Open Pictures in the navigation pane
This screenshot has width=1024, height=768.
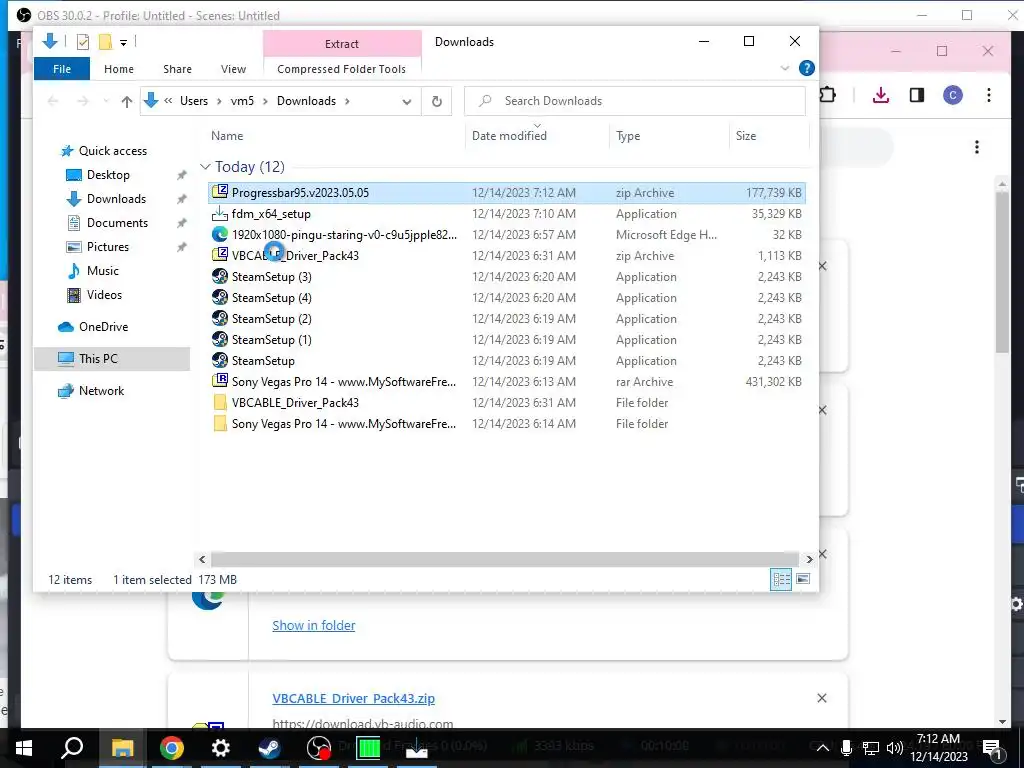(x=107, y=247)
